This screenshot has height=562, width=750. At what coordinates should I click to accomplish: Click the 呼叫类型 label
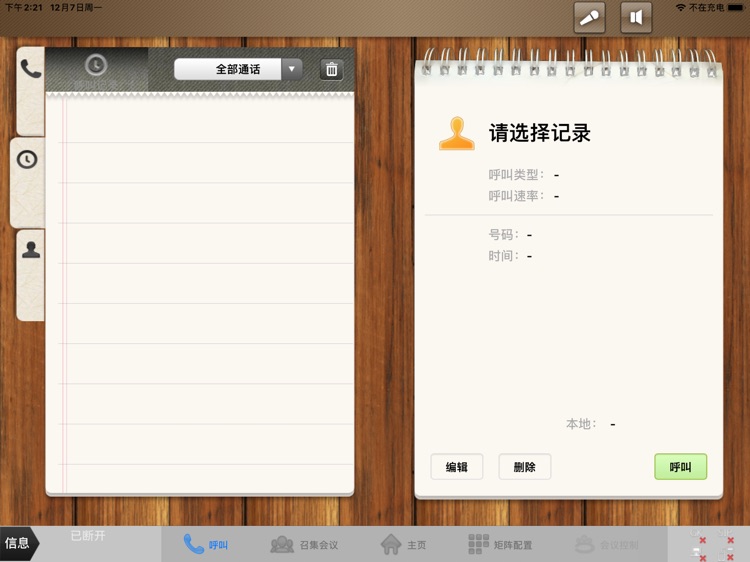click(x=516, y=175)
